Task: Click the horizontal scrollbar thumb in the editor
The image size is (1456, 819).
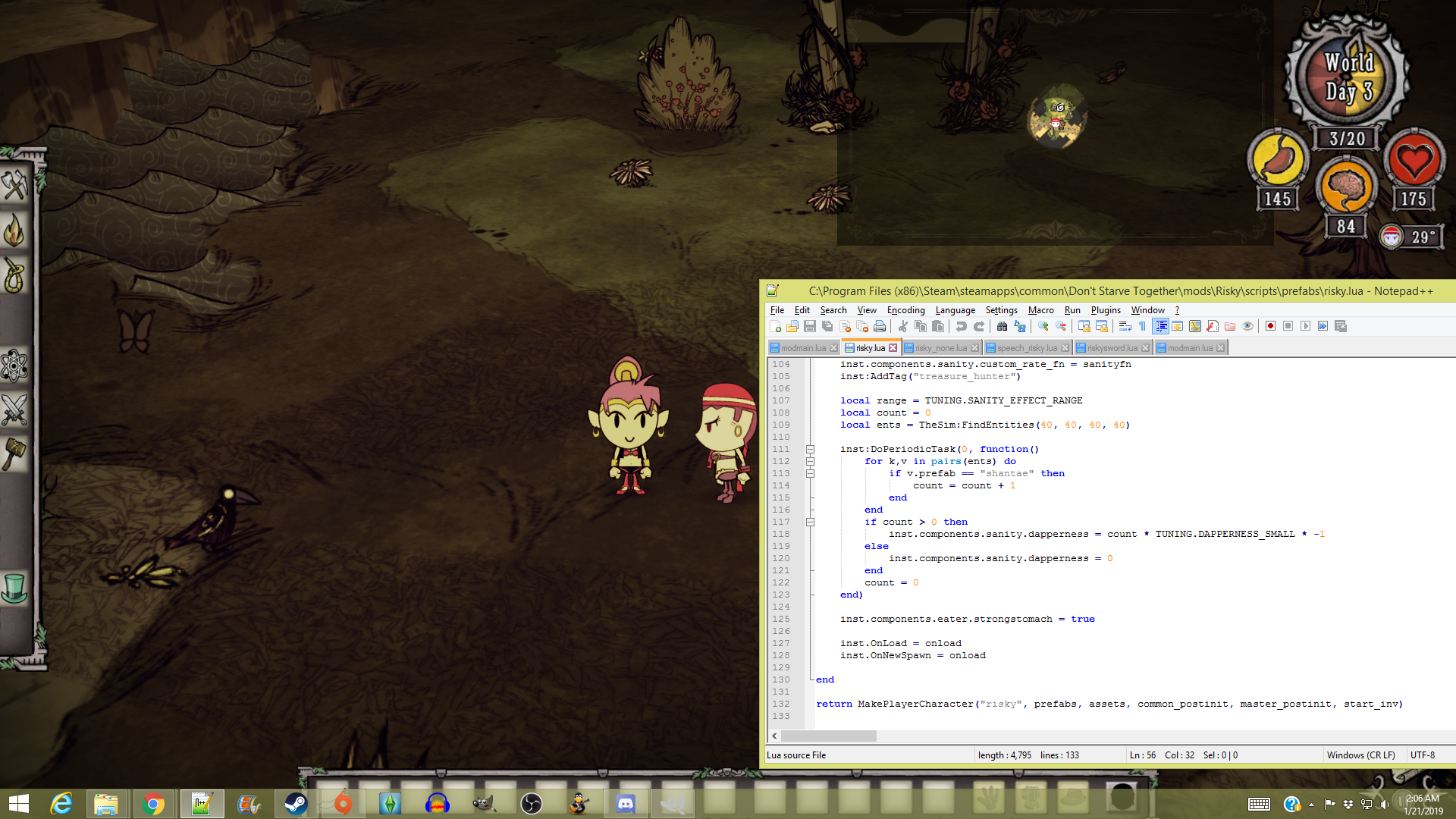Action: 828,736
